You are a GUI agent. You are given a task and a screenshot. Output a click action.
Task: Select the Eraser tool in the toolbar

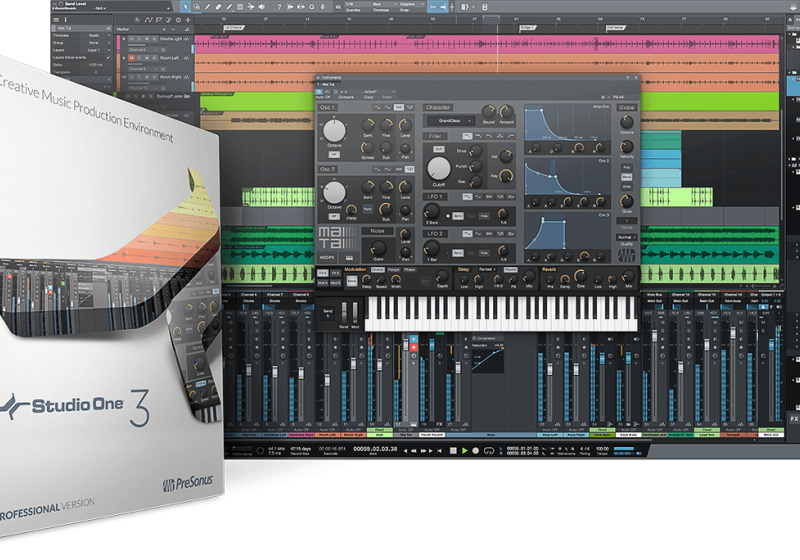tap(218, 7)
